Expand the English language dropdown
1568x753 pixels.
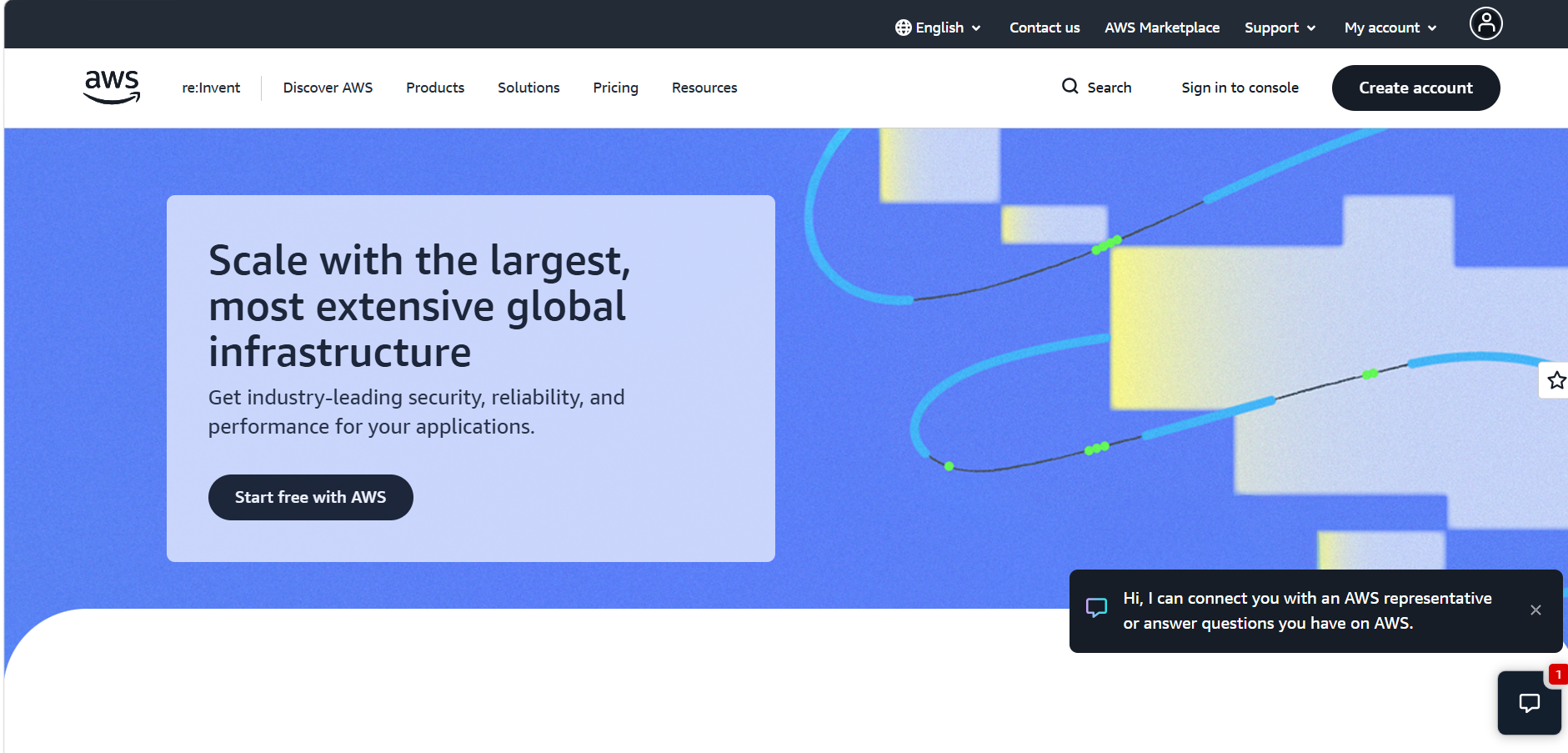click(938, 28)
